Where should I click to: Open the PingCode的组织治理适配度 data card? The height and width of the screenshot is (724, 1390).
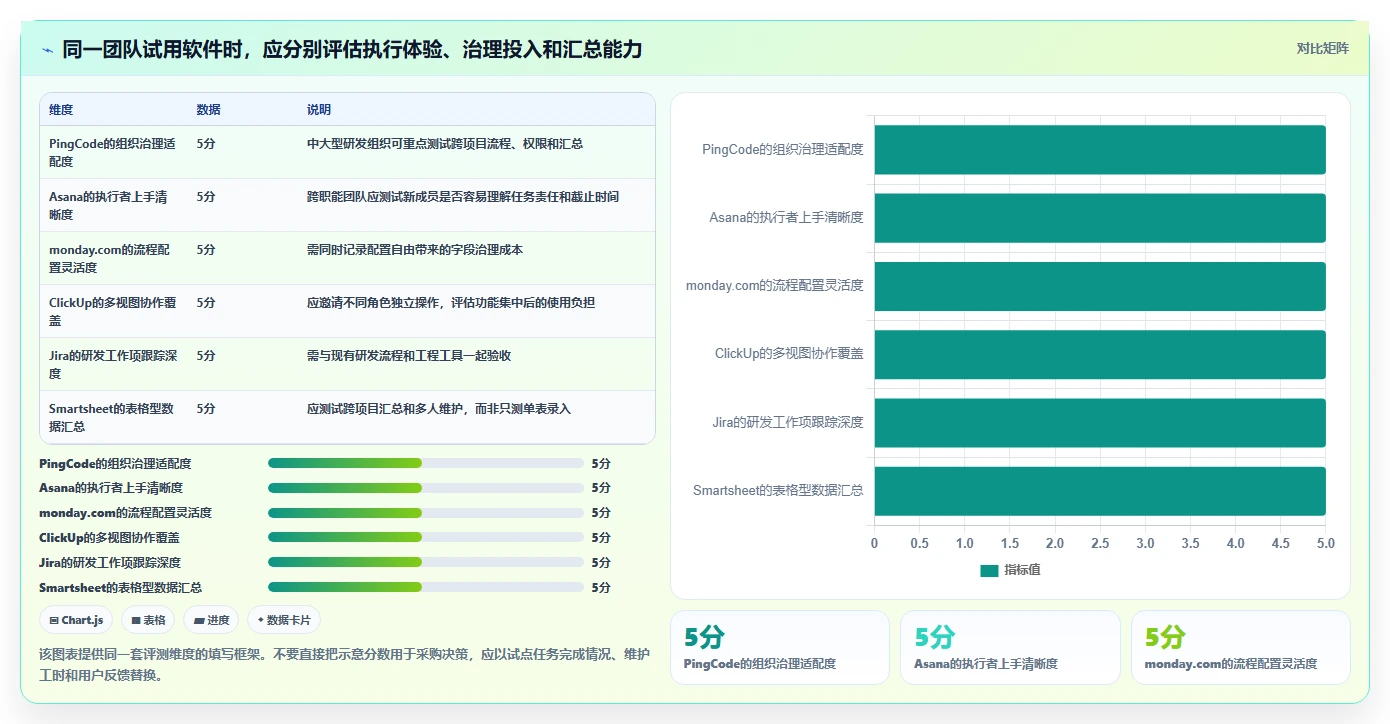click(x=780, y=648)
